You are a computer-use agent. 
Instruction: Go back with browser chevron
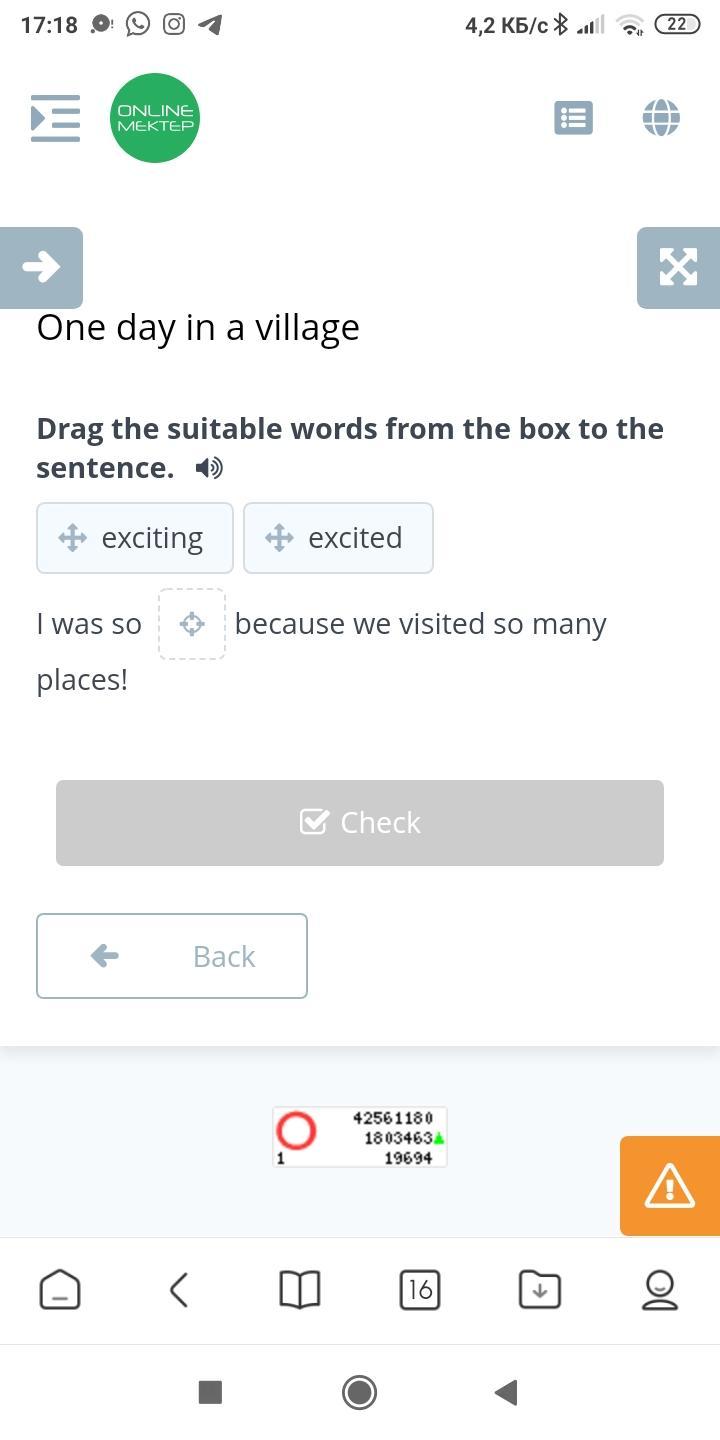point(179,1290)
